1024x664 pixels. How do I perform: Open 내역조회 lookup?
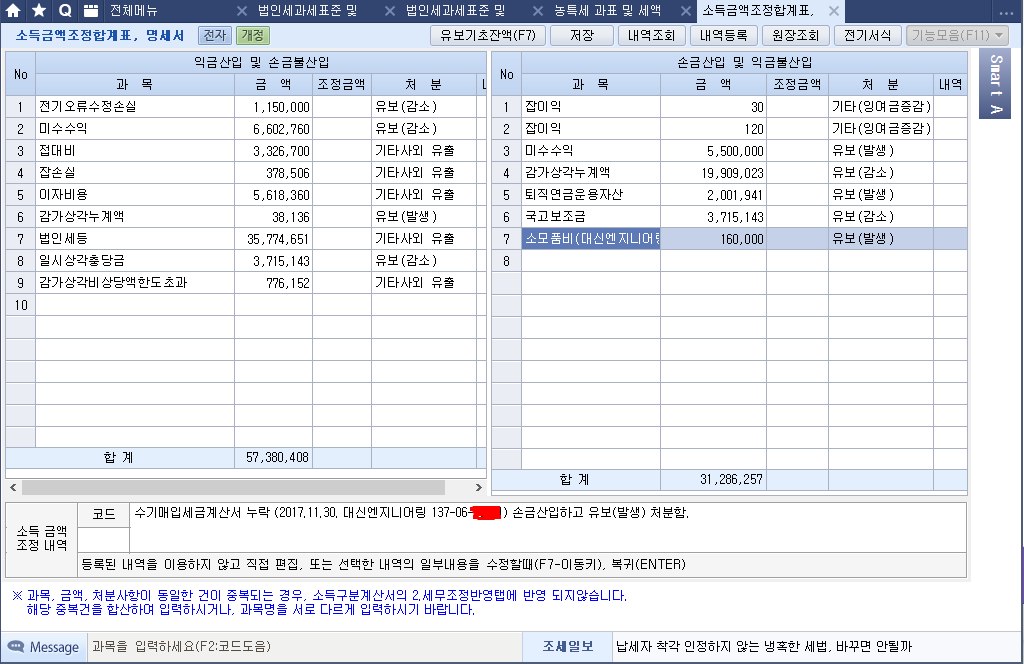click(x=650, y=35)
